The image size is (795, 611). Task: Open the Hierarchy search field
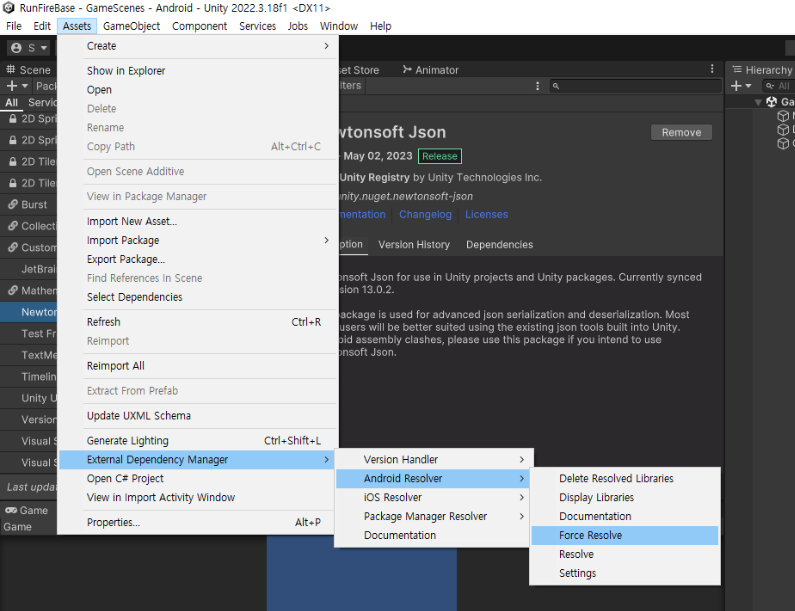778,86
